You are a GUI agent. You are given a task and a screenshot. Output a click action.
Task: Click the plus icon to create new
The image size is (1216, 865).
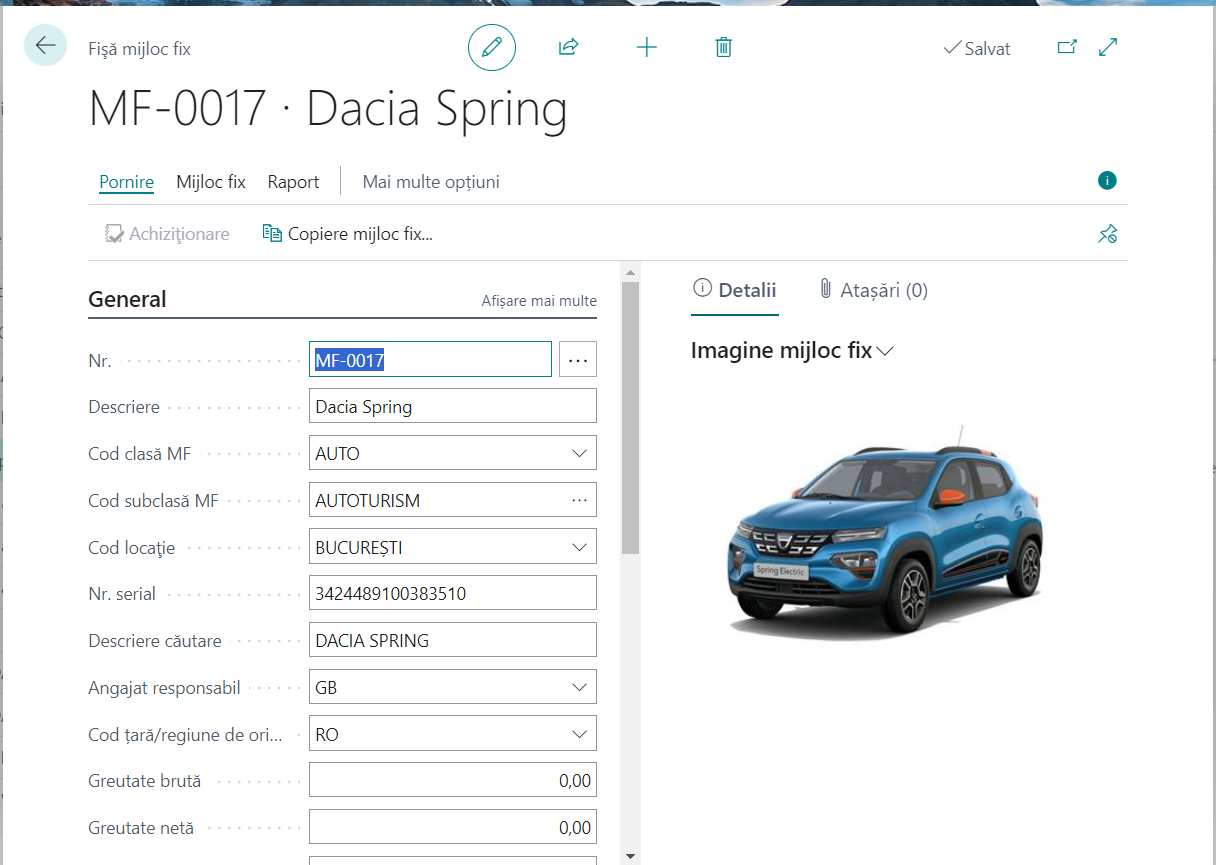pos(646,47)
